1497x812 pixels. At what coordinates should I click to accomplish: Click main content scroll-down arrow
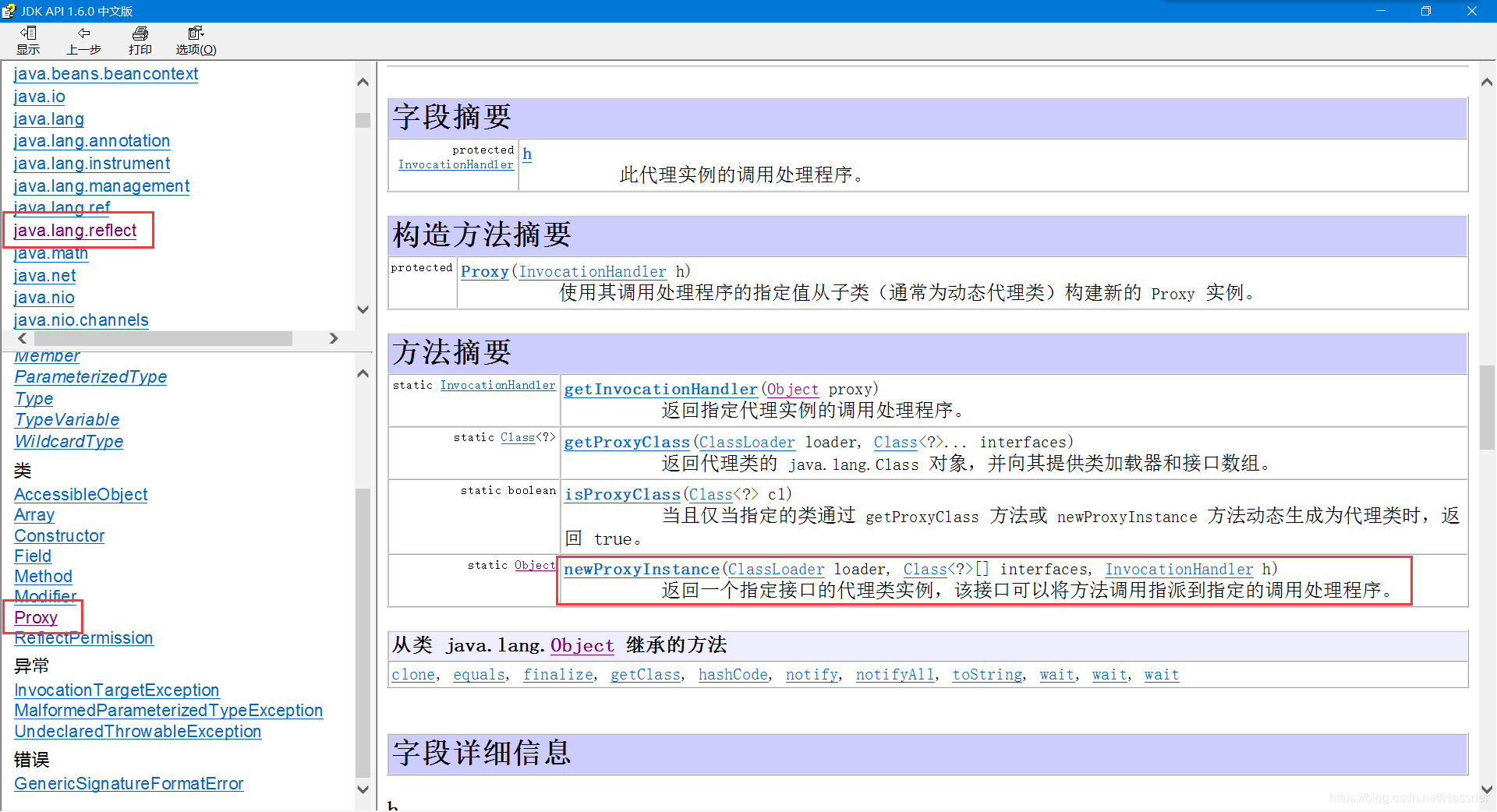[1487, 789]
